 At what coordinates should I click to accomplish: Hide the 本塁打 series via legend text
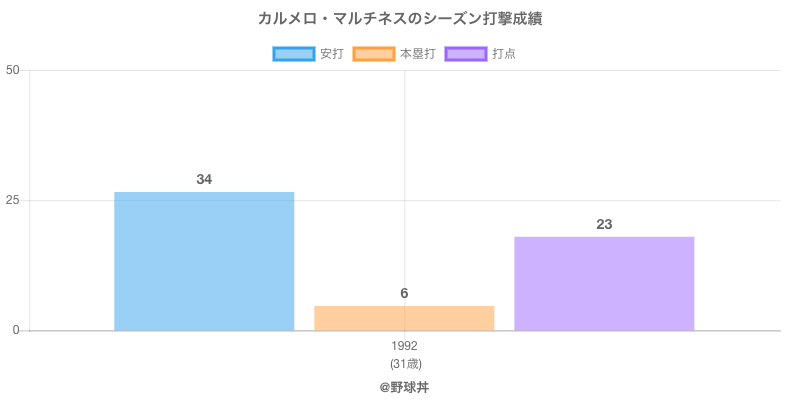pos(417,54)
